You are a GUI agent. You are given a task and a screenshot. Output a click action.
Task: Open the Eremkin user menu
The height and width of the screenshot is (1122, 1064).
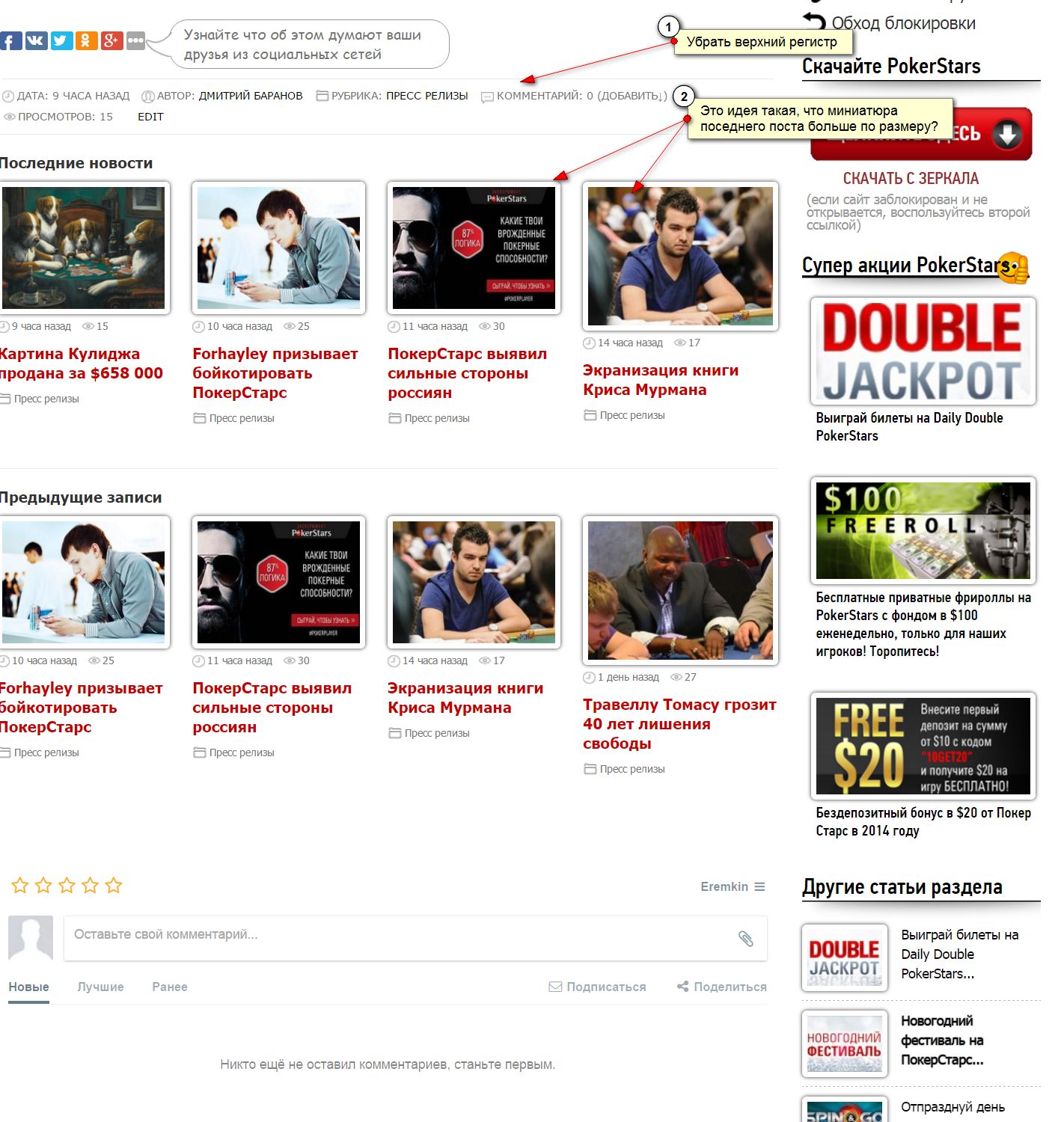[733, 886]
